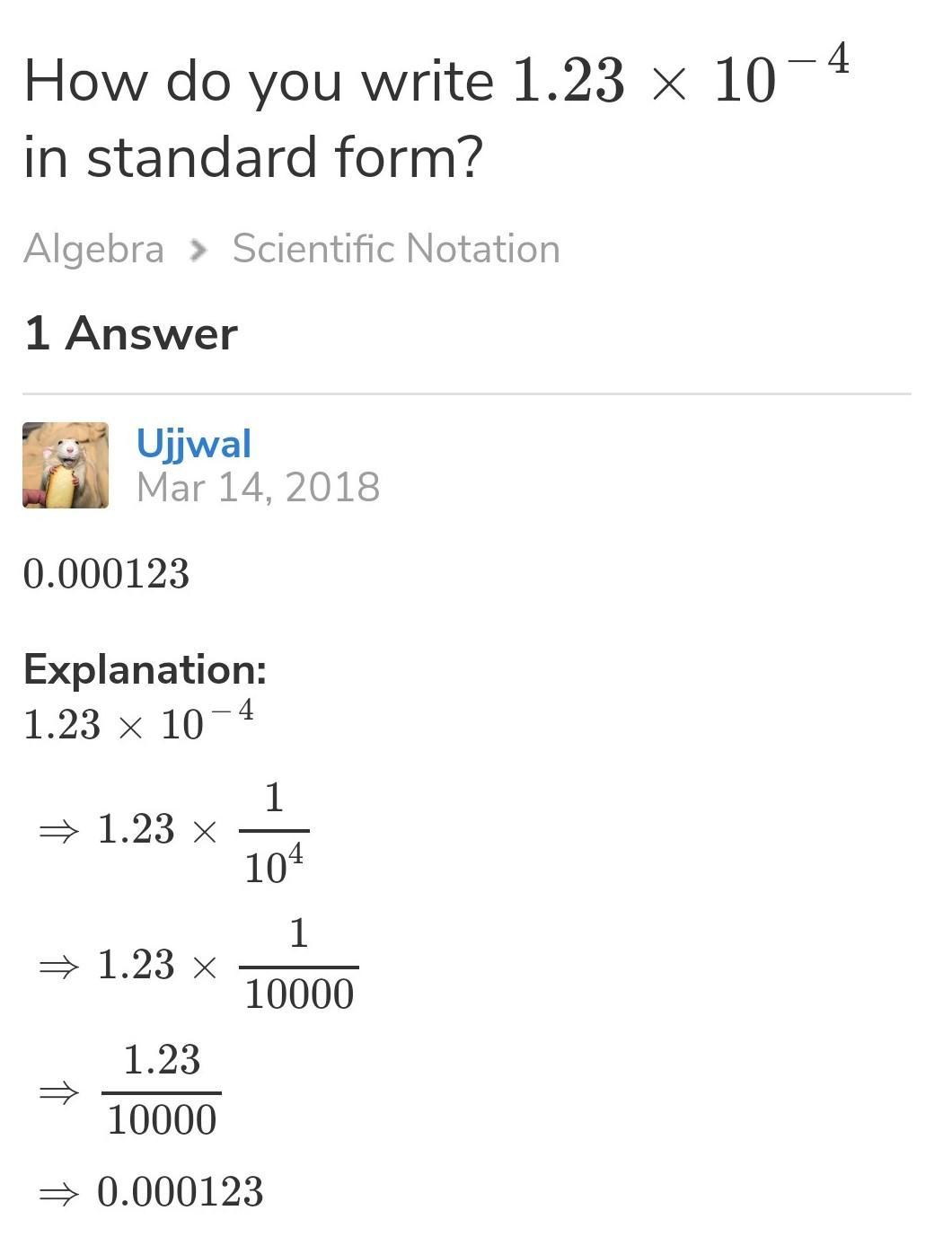Click the fraction 1.23 over 10000
This screenshot has width=952, height=1237.
pos(162,1090)
